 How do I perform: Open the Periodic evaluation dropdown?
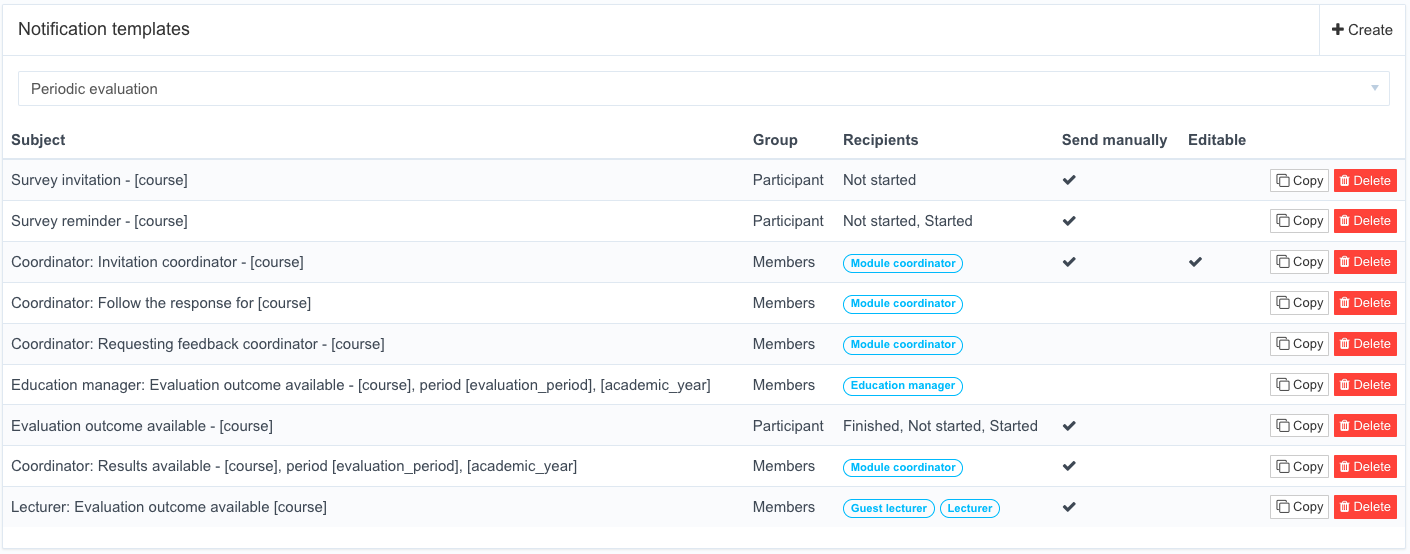tap(704, 89)
